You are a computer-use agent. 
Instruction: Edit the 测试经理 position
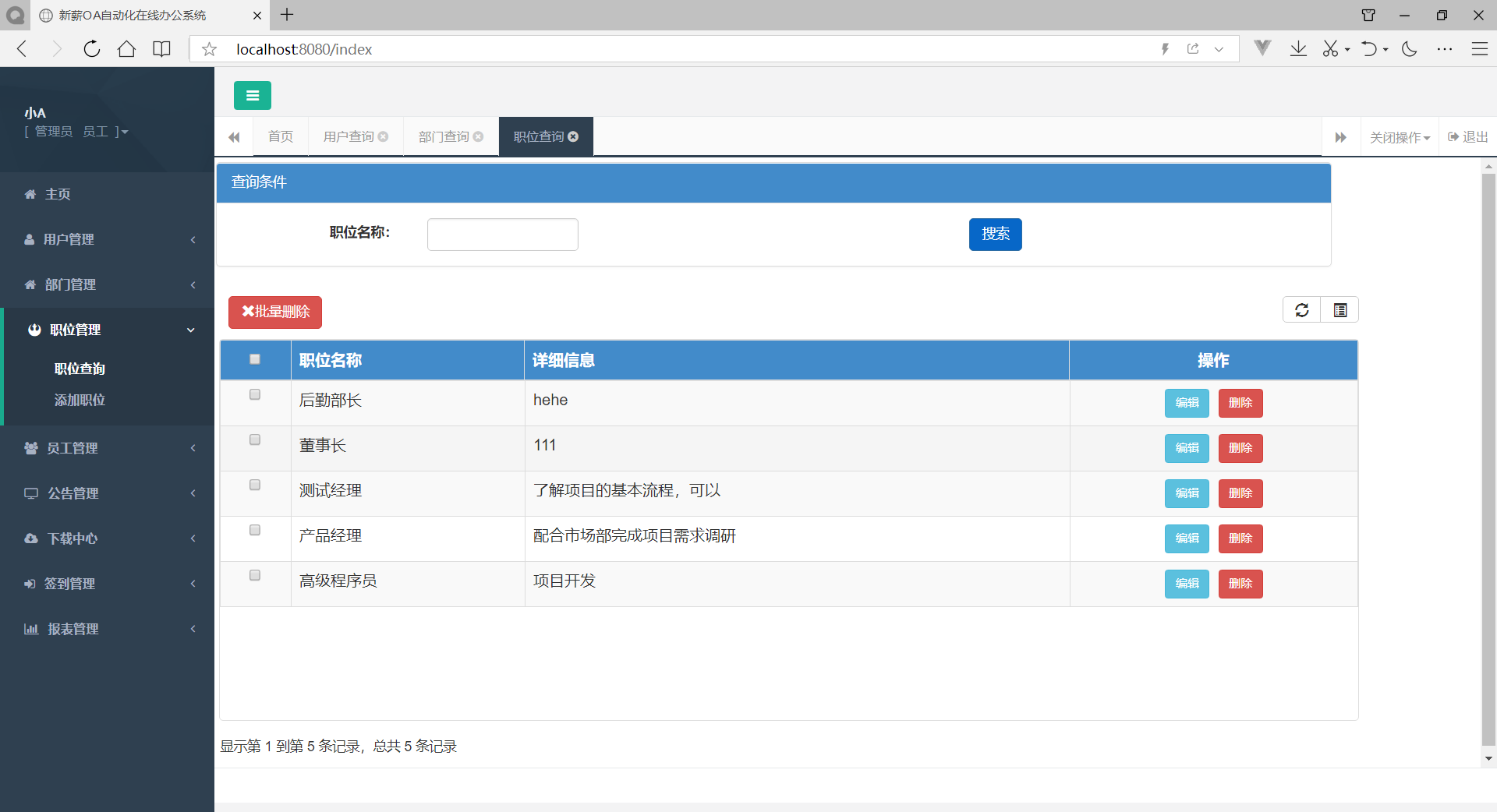1187,493
